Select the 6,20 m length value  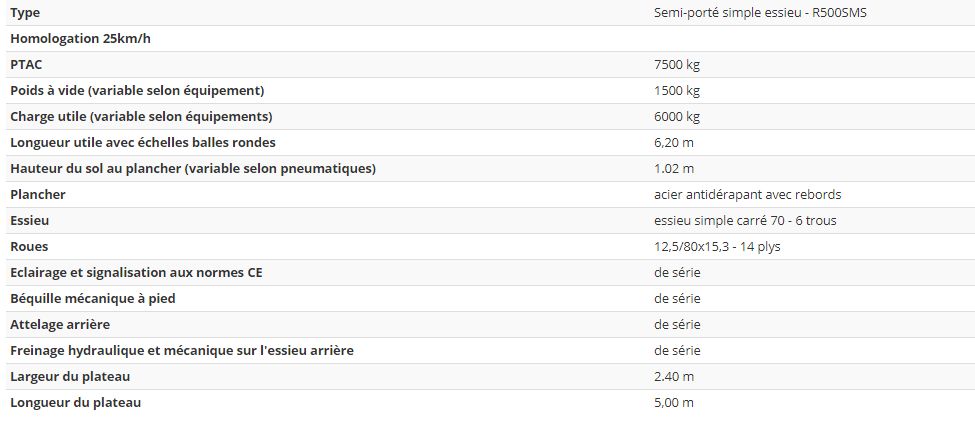[673, 143]
